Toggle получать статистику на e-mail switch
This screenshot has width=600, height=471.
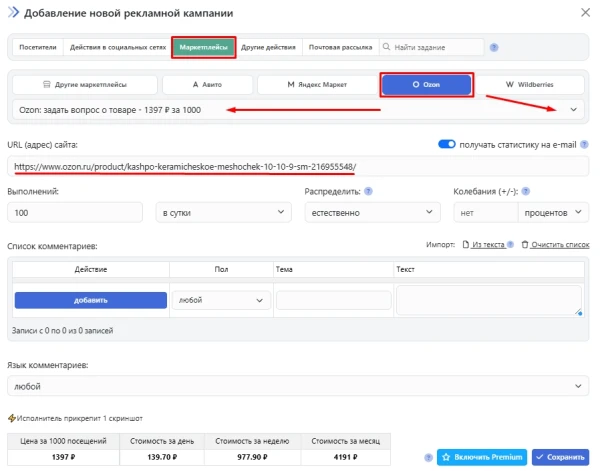447,145
